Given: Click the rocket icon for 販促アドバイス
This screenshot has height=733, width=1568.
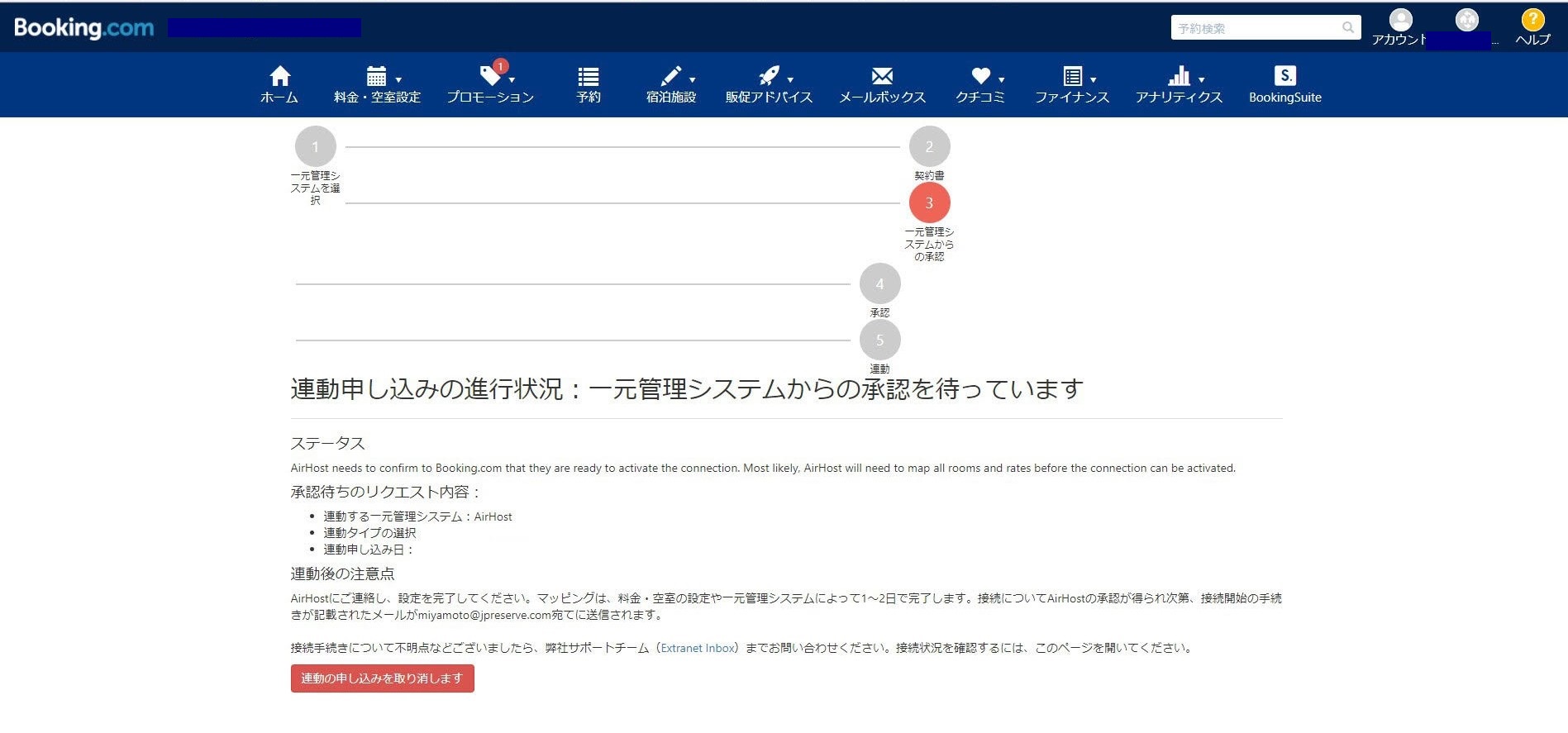Looking at the screenshot, I should [769, 76].
